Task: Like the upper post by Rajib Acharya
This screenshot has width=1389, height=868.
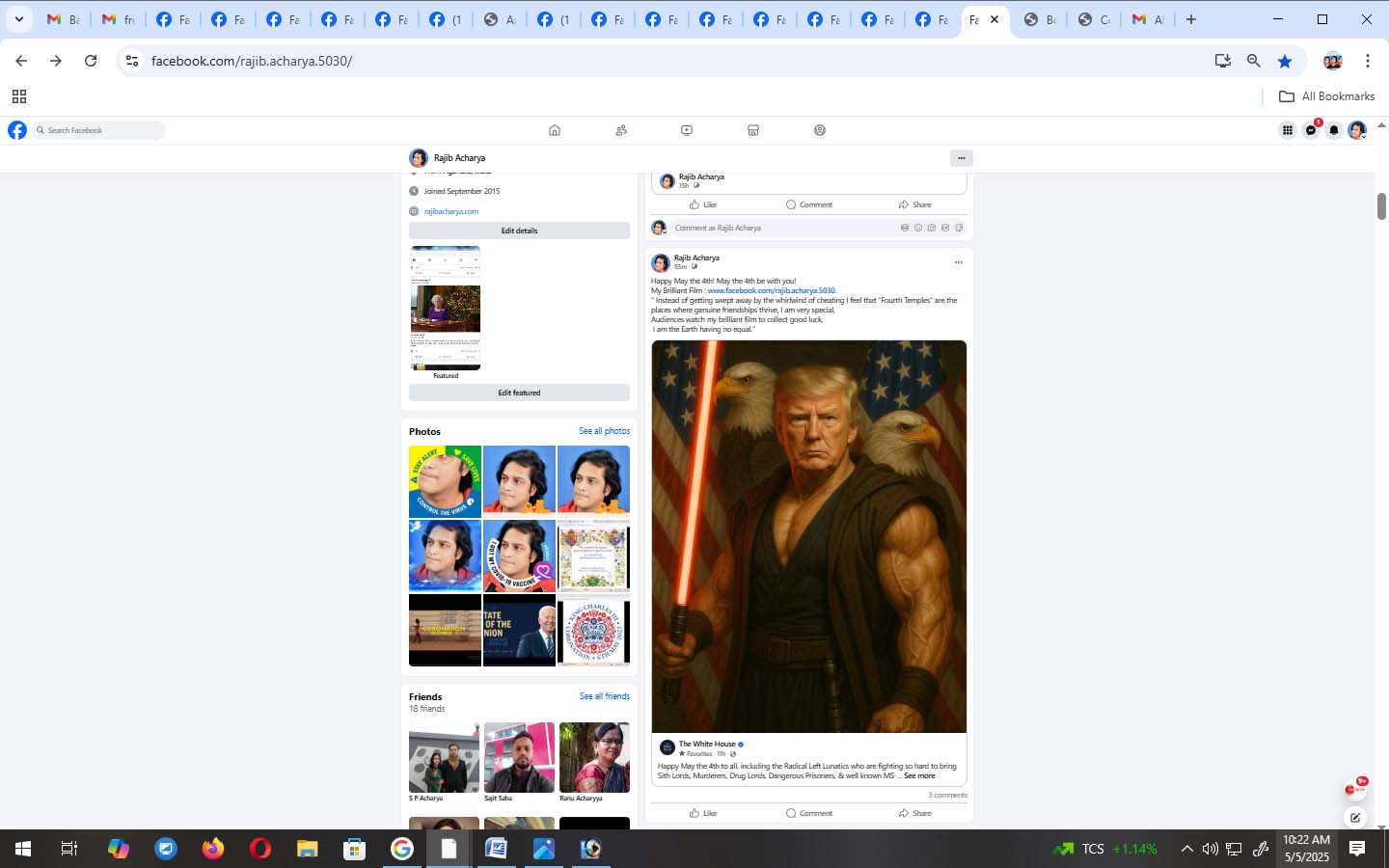Action: tap(703, 204)
